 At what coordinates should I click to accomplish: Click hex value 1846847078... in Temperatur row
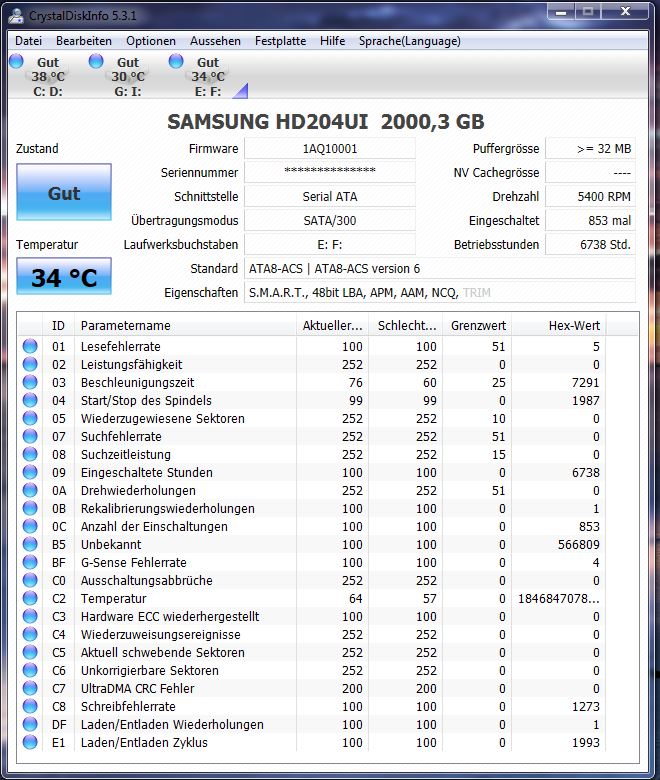point(559,598)
